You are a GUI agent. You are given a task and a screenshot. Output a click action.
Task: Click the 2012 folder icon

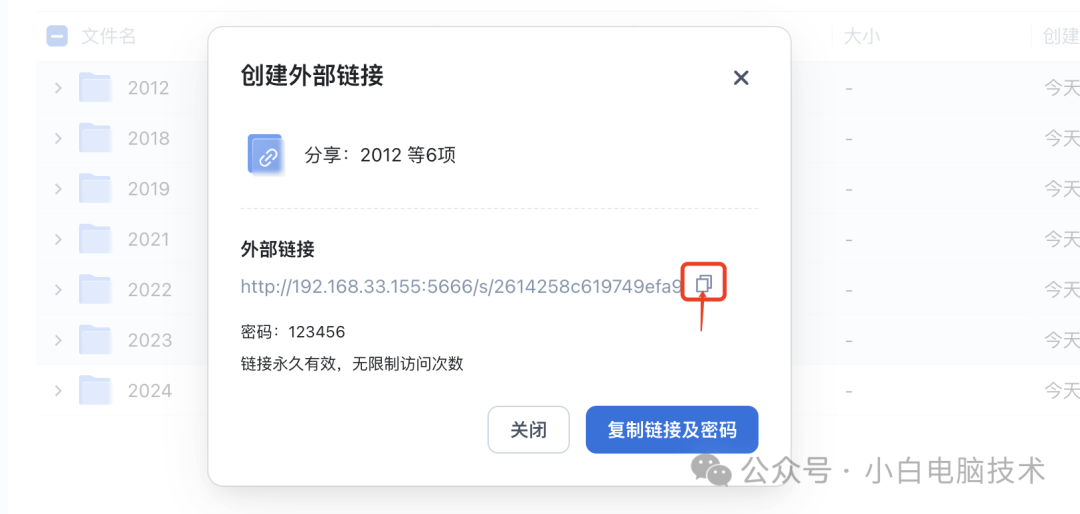click(95, 88)
